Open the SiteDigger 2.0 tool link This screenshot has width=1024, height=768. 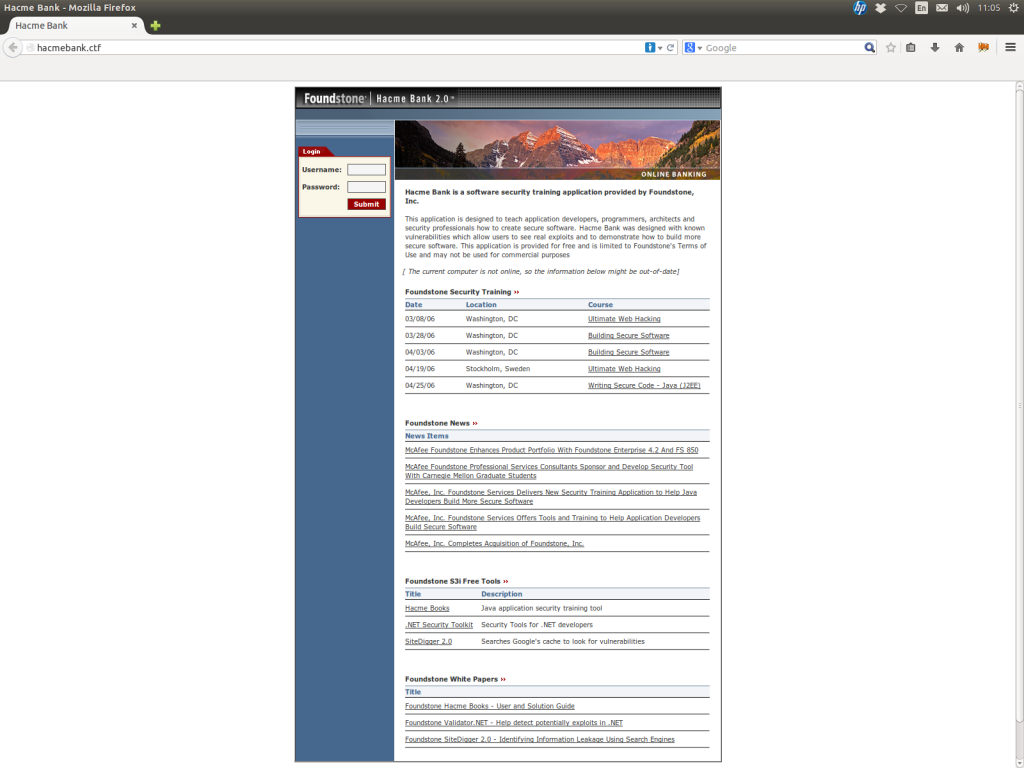tap(428, 641)
